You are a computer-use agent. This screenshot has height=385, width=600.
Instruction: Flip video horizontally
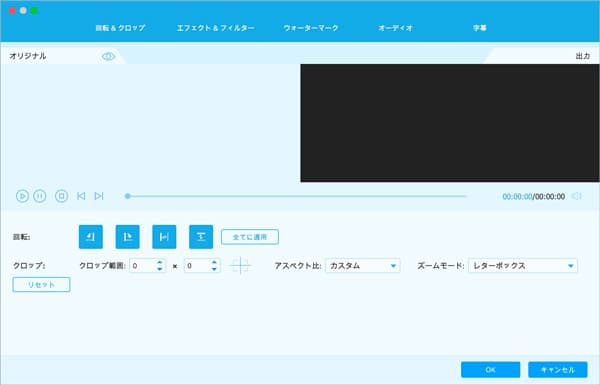pyautogui.click(x=164, y=237)
